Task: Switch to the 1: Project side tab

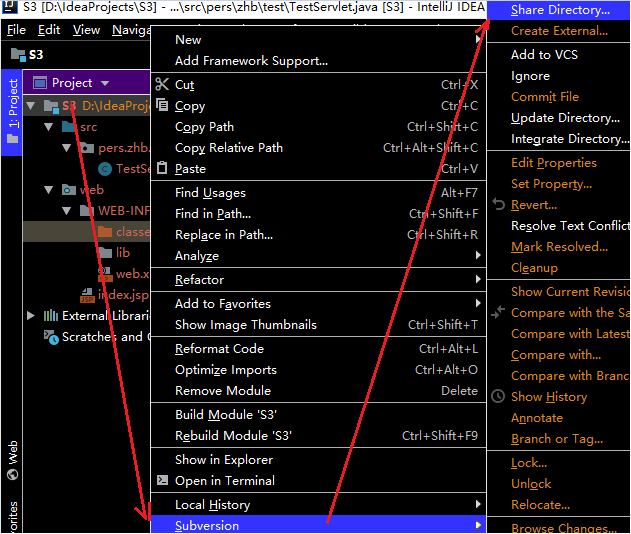Action: coord(12,112)
